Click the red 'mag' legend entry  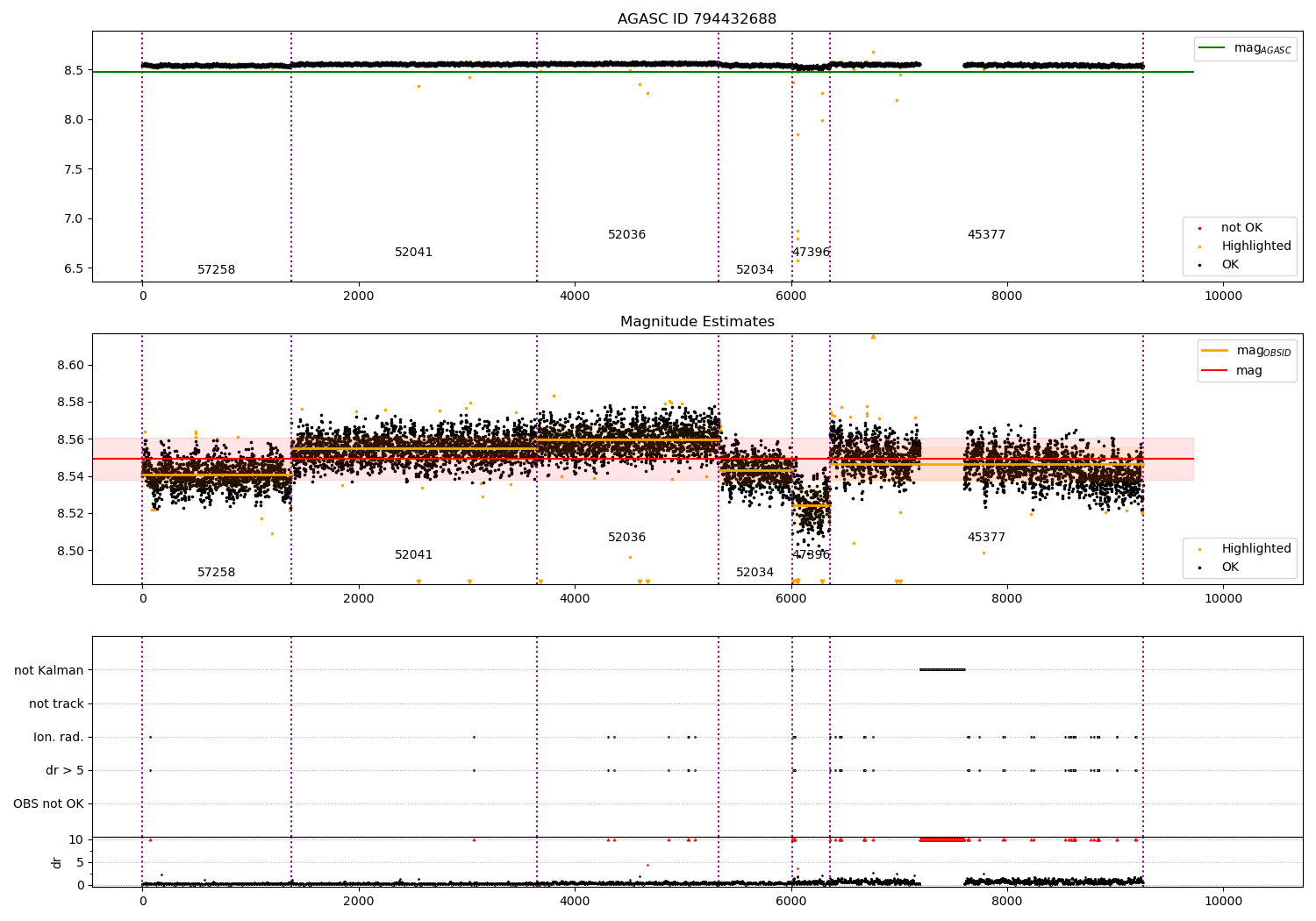pyautogui.click(x=1233, y=370)
